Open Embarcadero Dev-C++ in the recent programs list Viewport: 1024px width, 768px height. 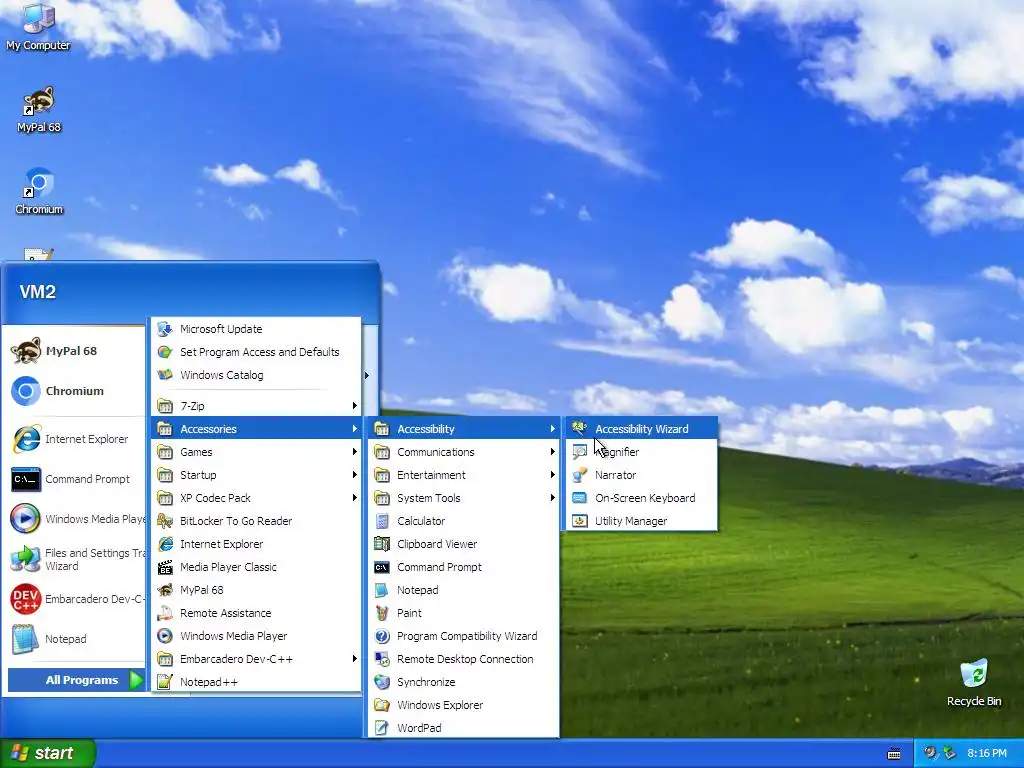coord(74,599)
